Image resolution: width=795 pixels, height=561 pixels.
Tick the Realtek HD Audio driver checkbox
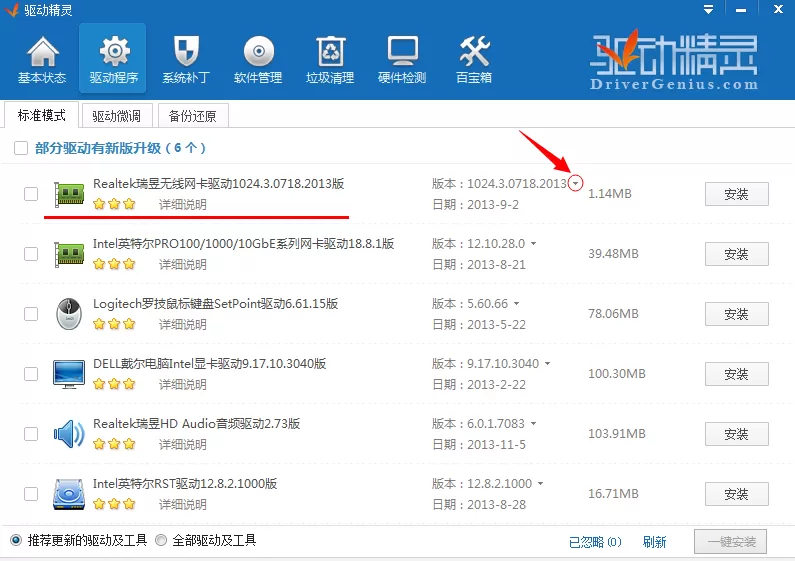31,434
